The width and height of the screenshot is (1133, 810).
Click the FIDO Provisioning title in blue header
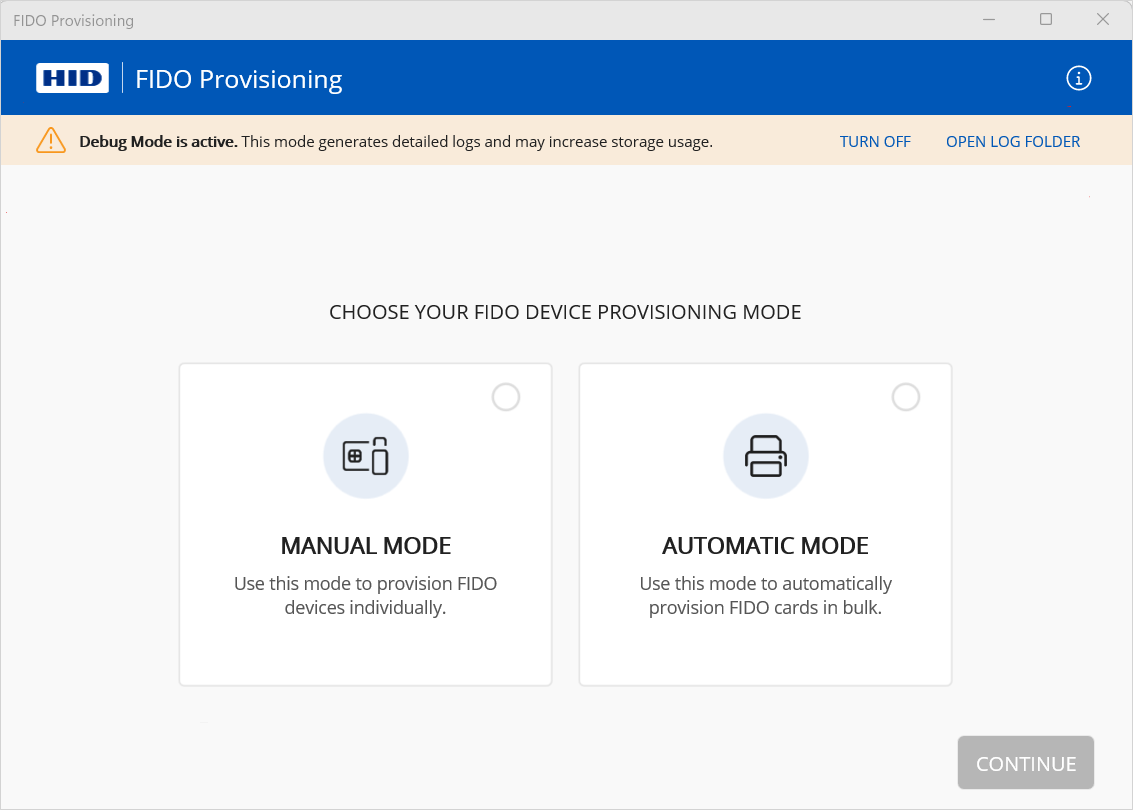click(x=239, y=79)
